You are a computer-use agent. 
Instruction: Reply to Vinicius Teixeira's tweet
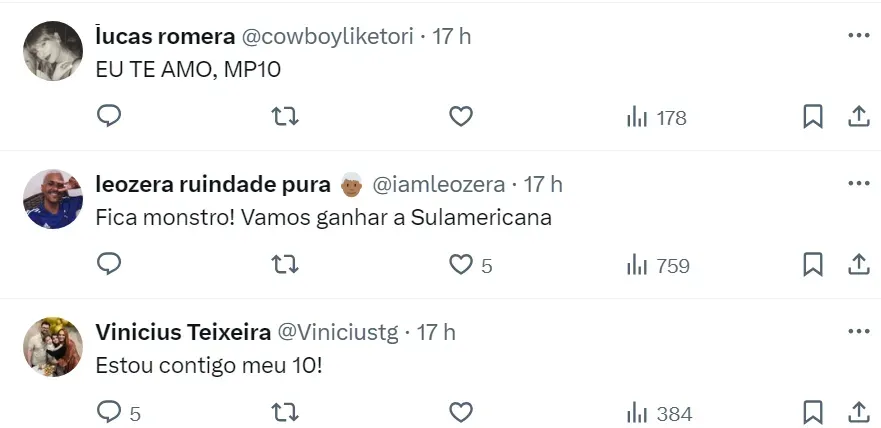pos(109,412)
